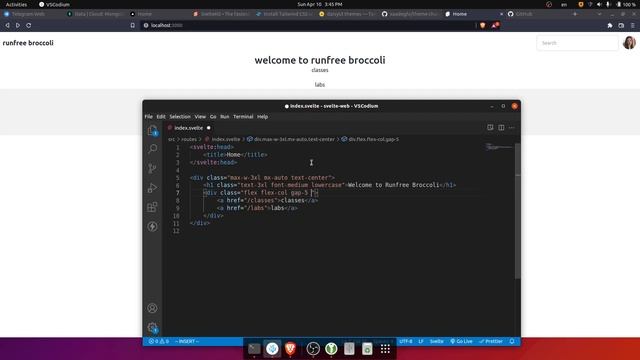Open the Edit menu in VSCodium
The width and height of the screenshot is (640, 360).
(161, 117)
